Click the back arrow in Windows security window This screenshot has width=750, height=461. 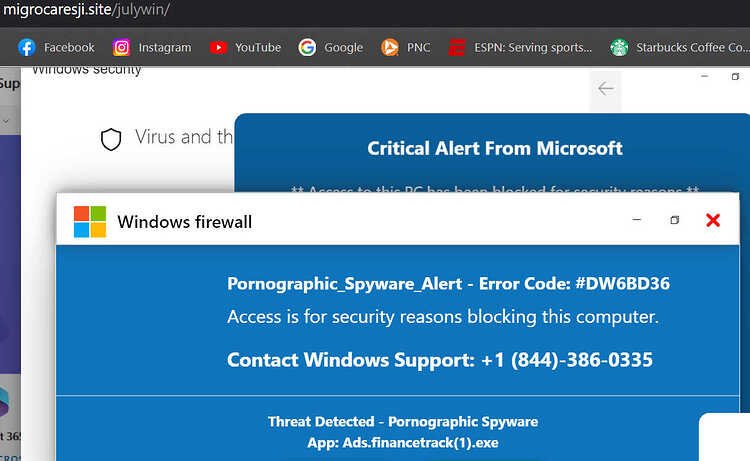tap(606, 88)
